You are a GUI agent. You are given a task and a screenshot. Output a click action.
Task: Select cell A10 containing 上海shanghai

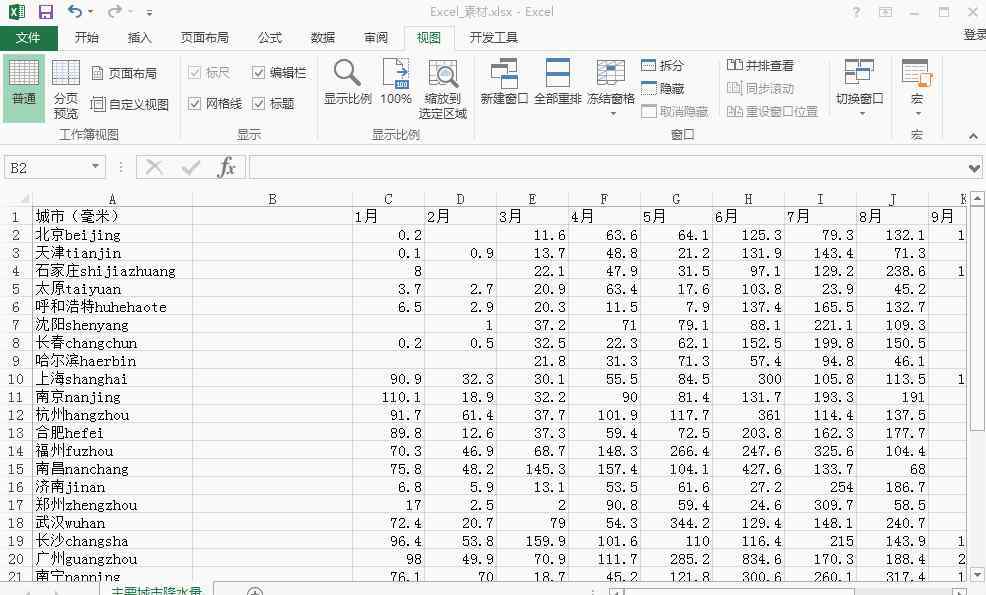(111, 379)
